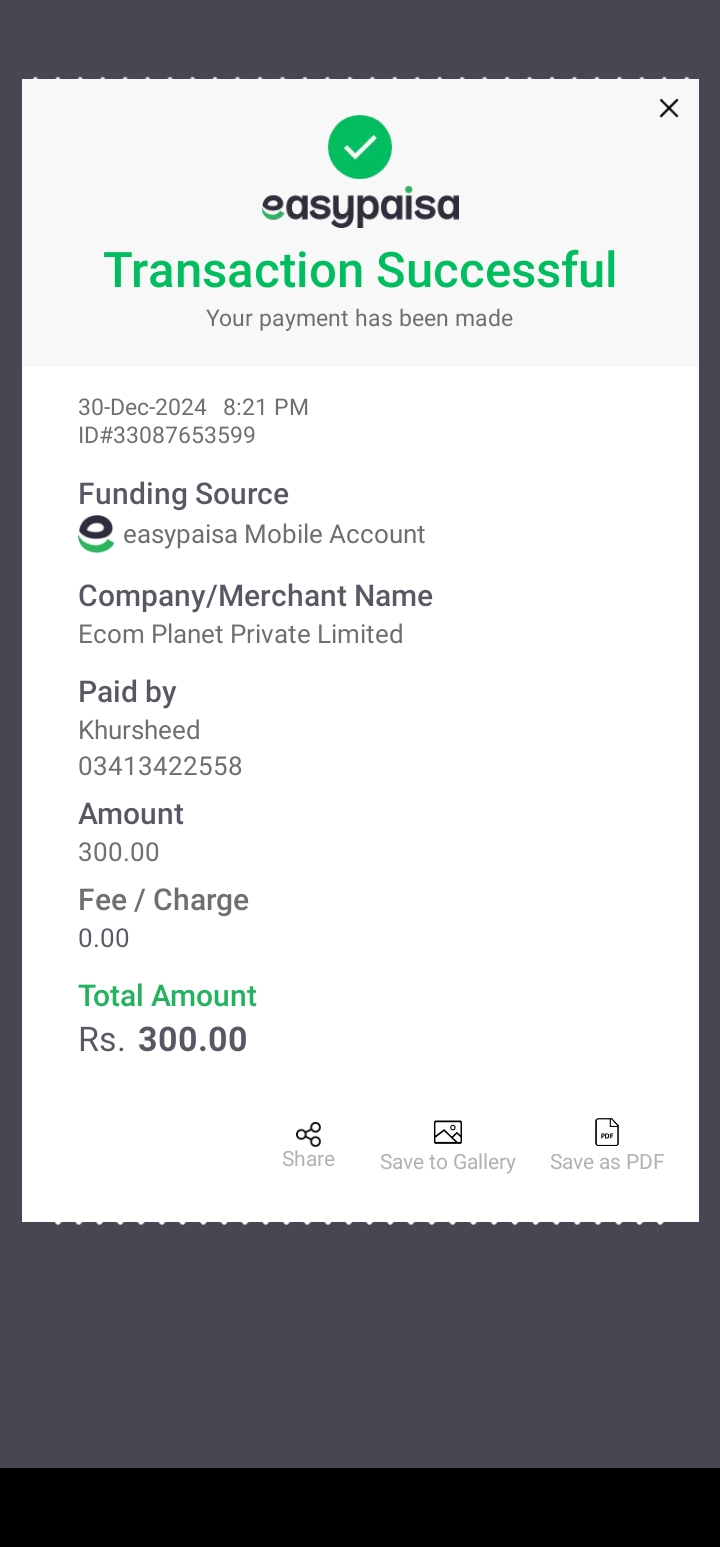The width and height of the screenshot is (720, 1547).
Task: Click the Funding Source heading
Action: pyautogui.click(x=183, y=494)
